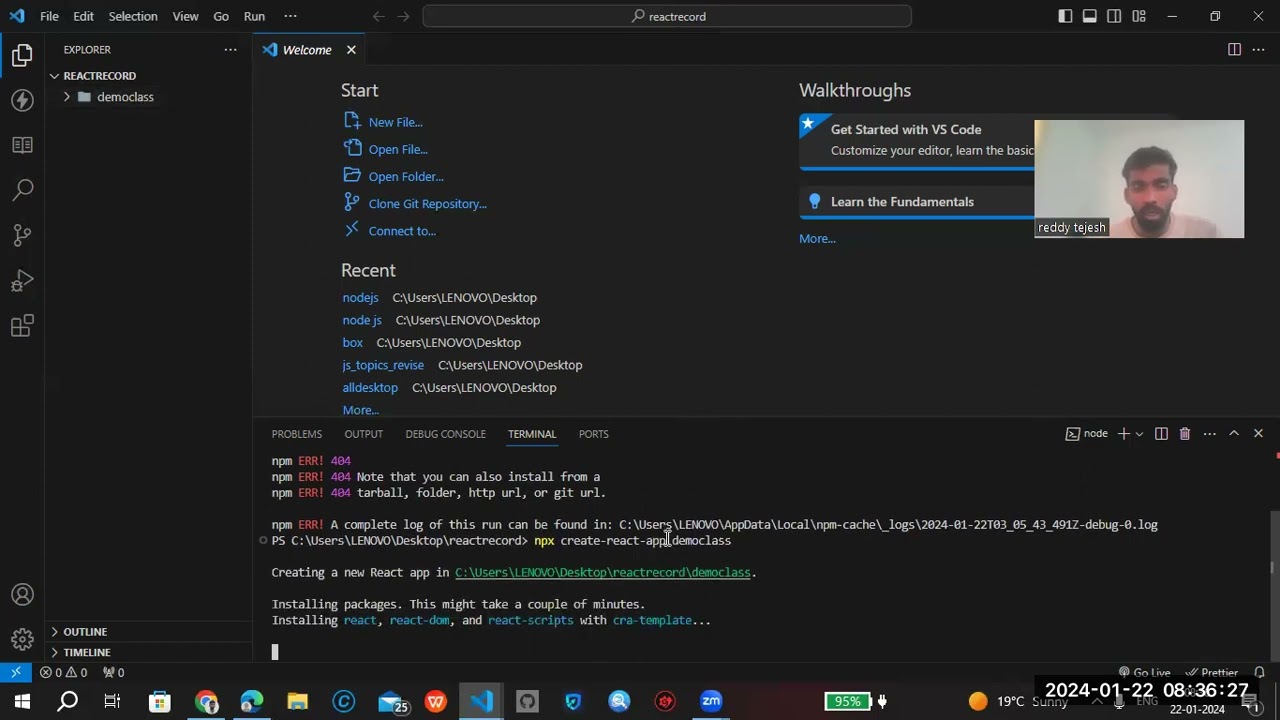Image resolution: width=1280 pixels, height=720 pixels.
Task: Click the Connect to... link
Action: point(402,231)
